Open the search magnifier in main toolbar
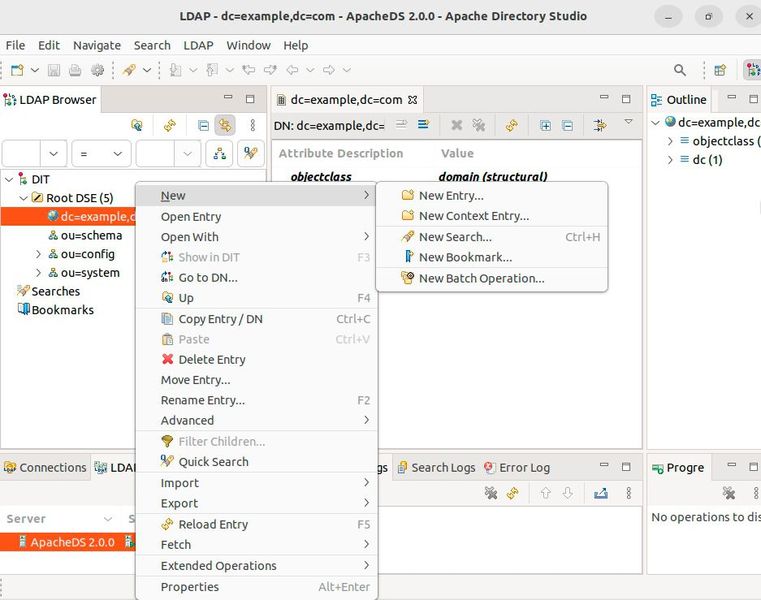Screen dimensions: 761x600 (x=680, y=70)
